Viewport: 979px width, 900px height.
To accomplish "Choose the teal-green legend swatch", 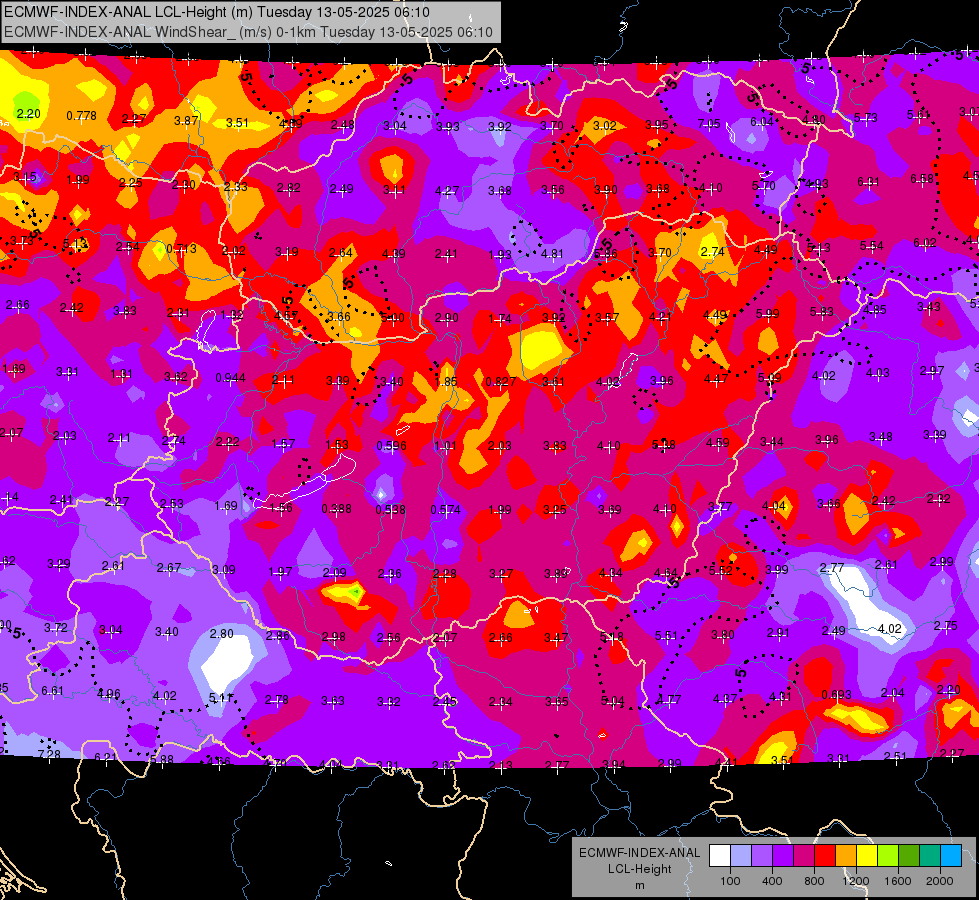I will click(930, 856).
